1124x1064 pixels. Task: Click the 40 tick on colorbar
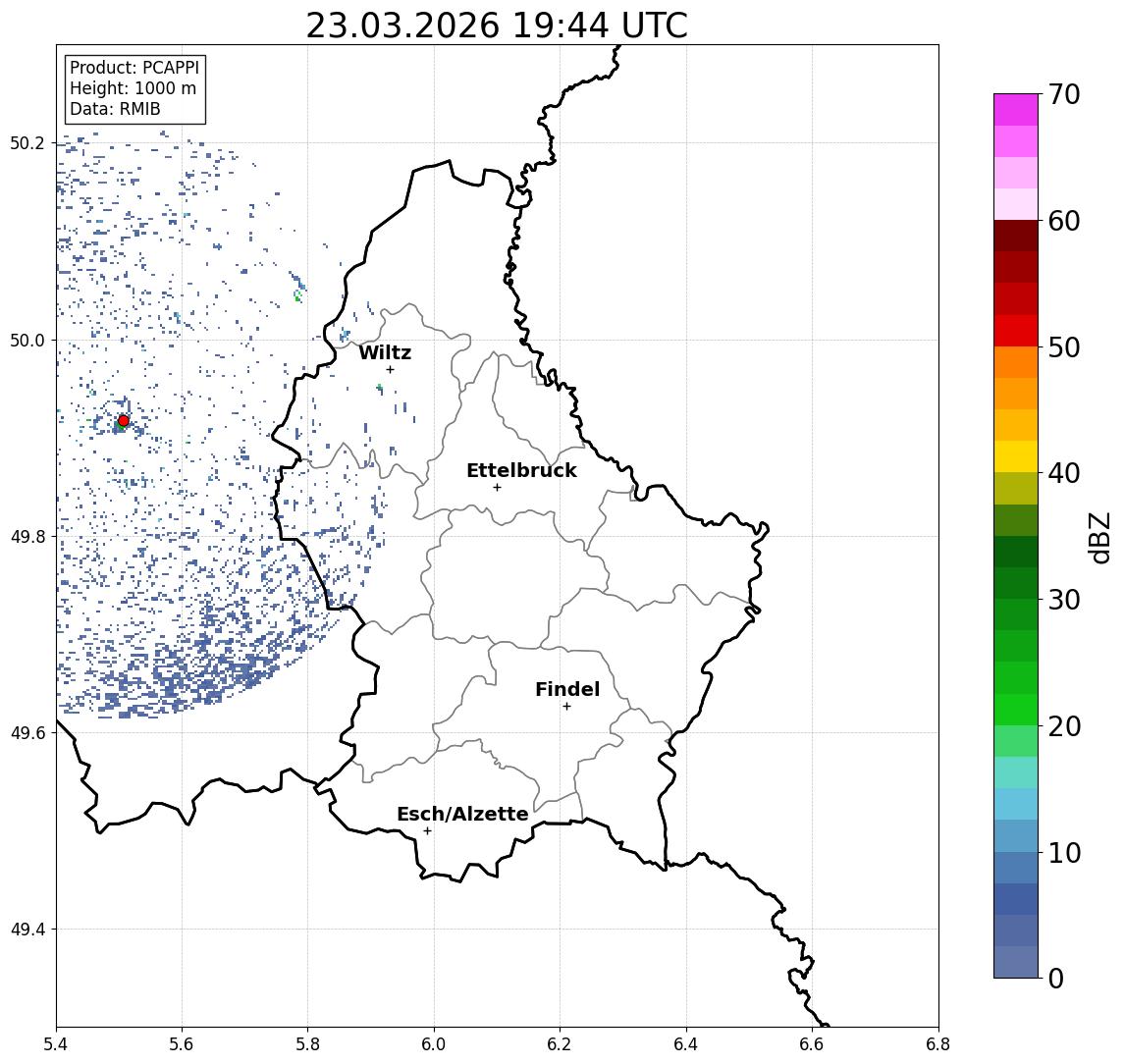click(x=1064, y=473)
